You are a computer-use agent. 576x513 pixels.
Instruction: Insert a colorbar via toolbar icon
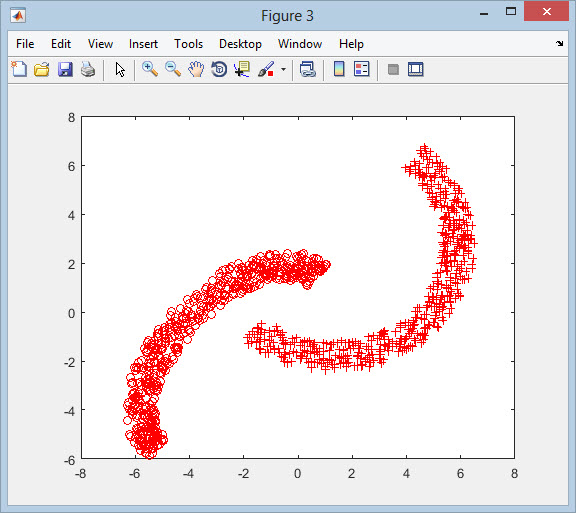click(339, 69)
